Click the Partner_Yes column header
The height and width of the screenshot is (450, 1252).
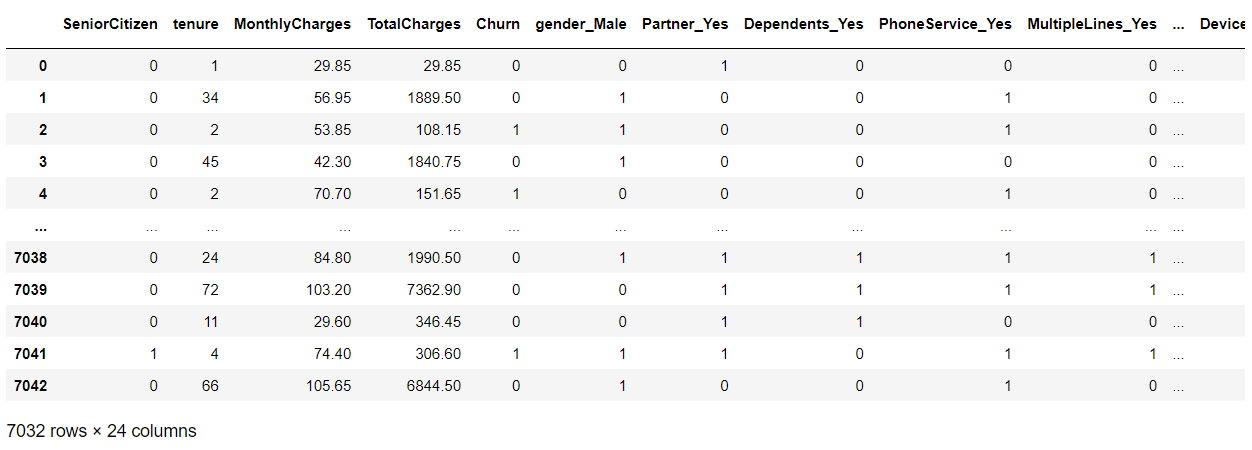(685, 24)
